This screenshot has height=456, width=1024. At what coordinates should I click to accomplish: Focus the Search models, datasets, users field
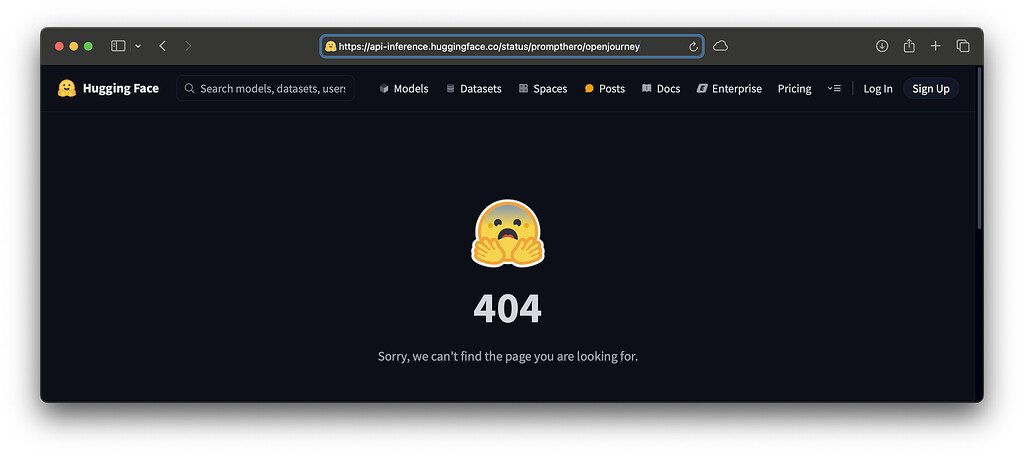tap(266, 88)
